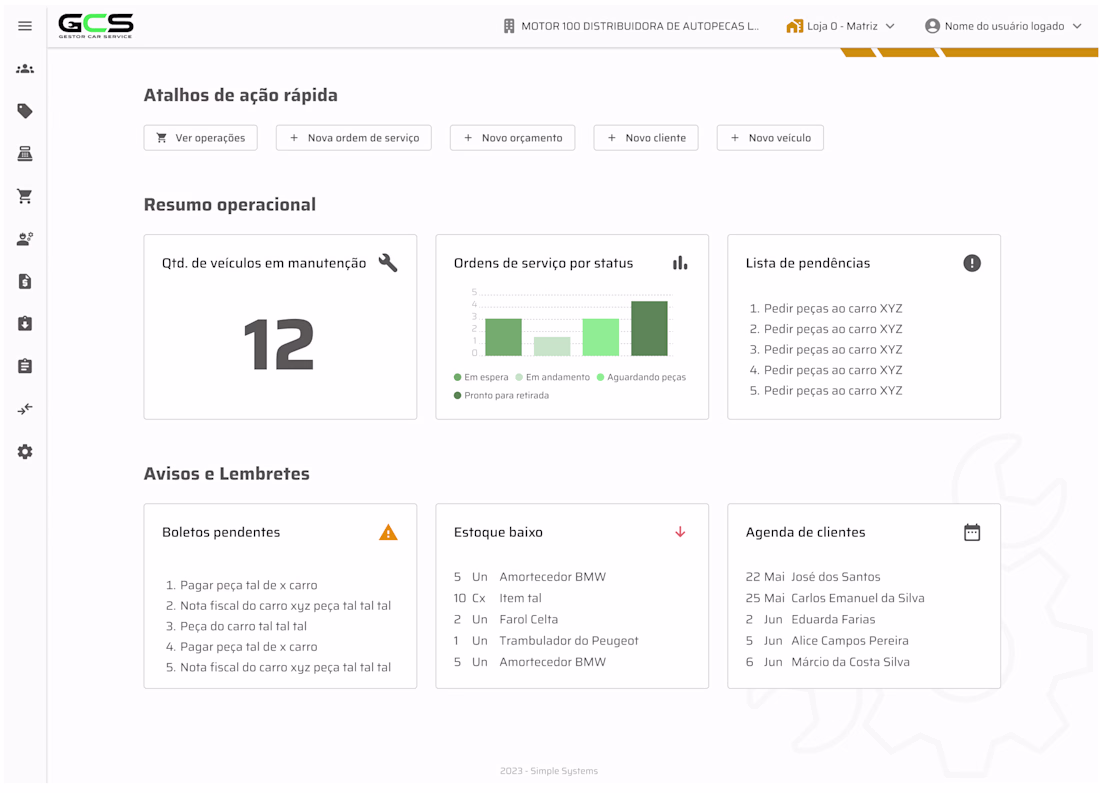
Task: Open the people group icon in sidebar
Action: 25,69
